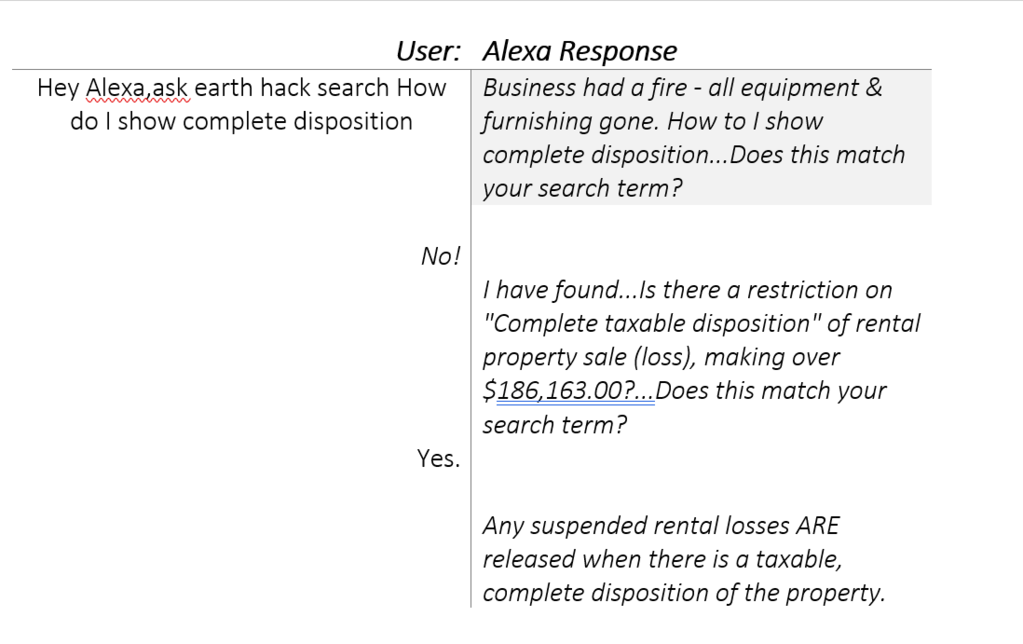
Task: Click the user reply "Yes."
Action: (x=438, y=459)
